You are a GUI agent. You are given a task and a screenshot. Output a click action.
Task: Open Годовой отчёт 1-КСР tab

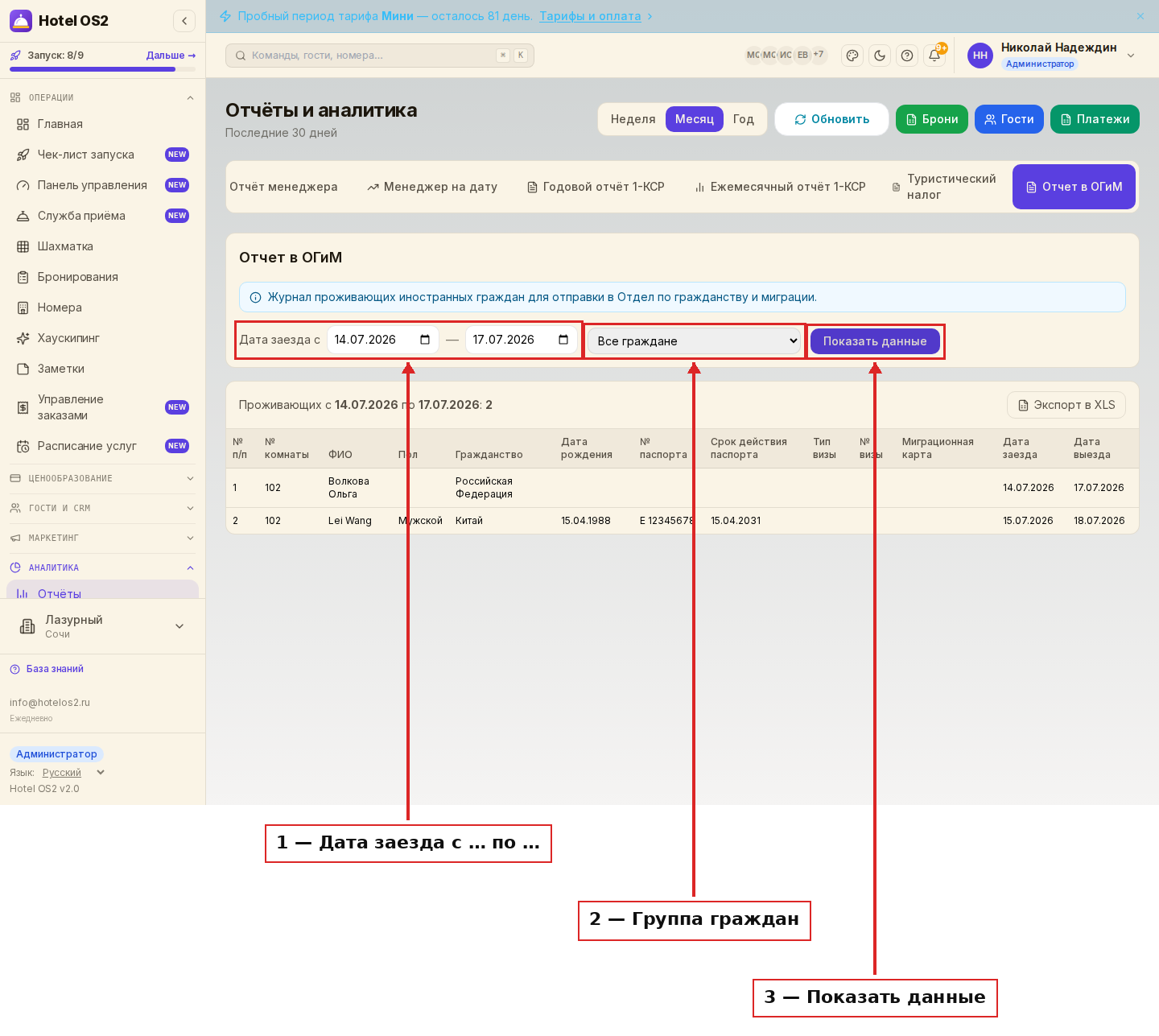[x=596, y=187]
